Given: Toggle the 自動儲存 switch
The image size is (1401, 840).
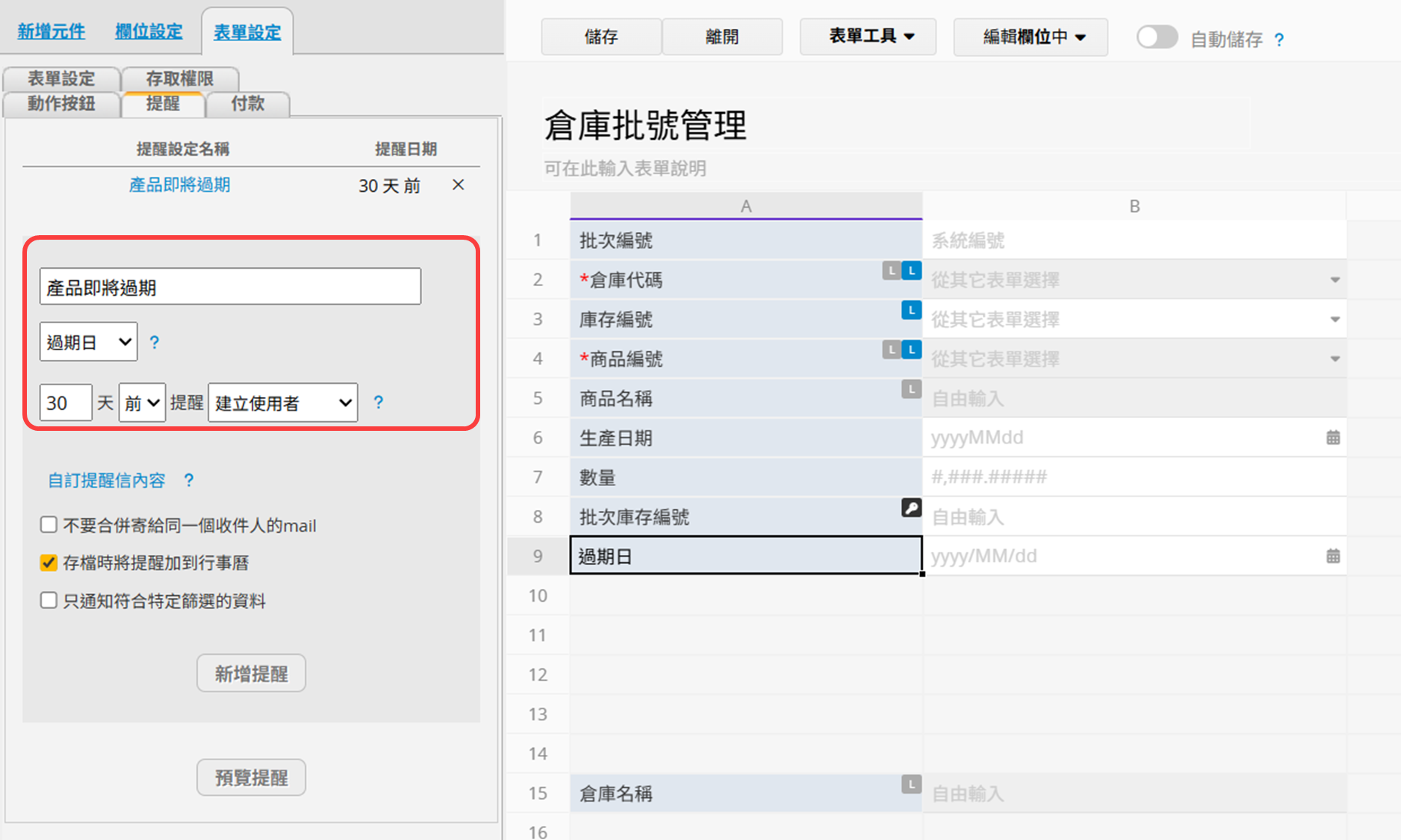Looking at the screenshot, I should point(1156,37).
